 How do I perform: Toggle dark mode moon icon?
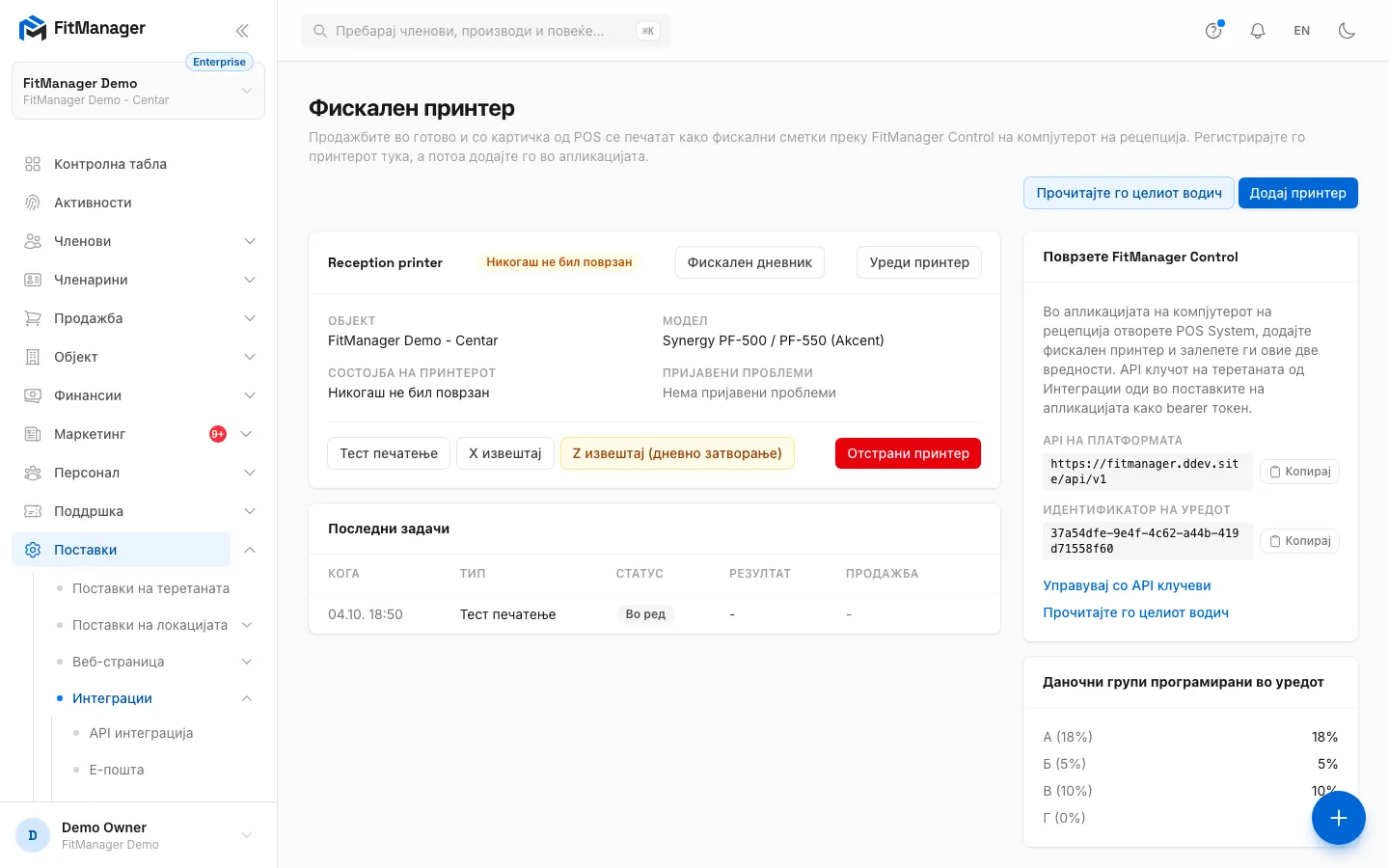point(1347,31)
